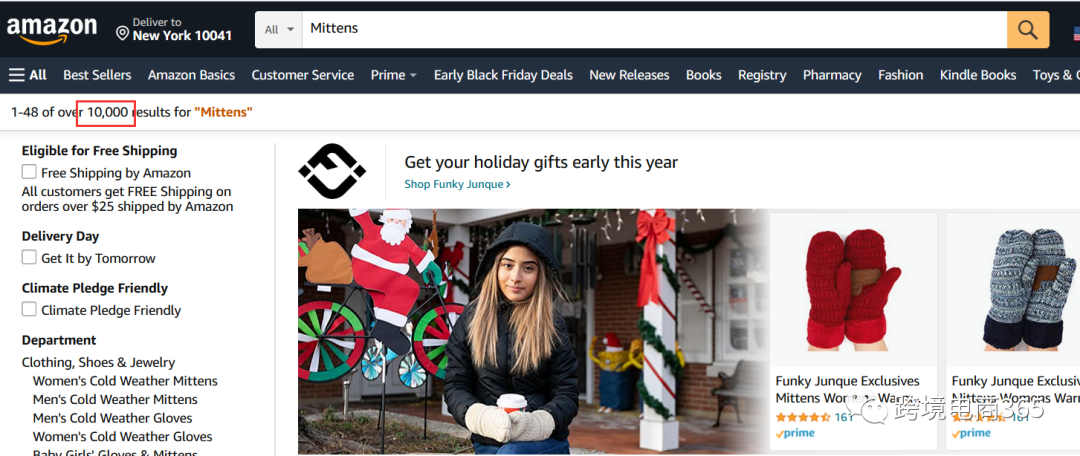Open Early Black Friday Deals
Viewport: 1080px width, 456px height.
coord(503,75)
